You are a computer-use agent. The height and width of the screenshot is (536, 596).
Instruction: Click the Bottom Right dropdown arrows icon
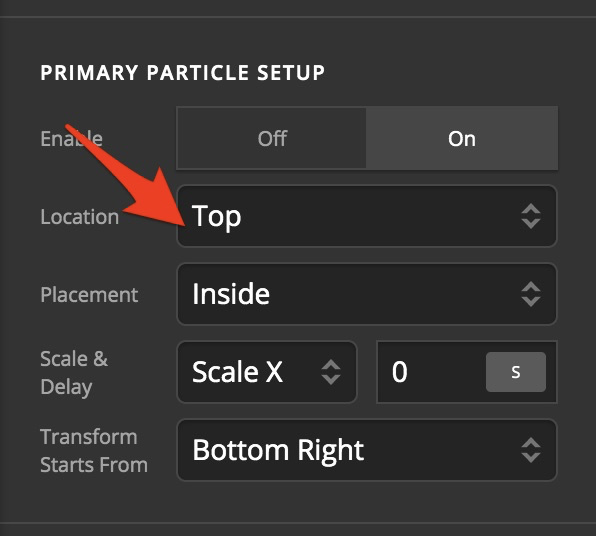point(531,450)
